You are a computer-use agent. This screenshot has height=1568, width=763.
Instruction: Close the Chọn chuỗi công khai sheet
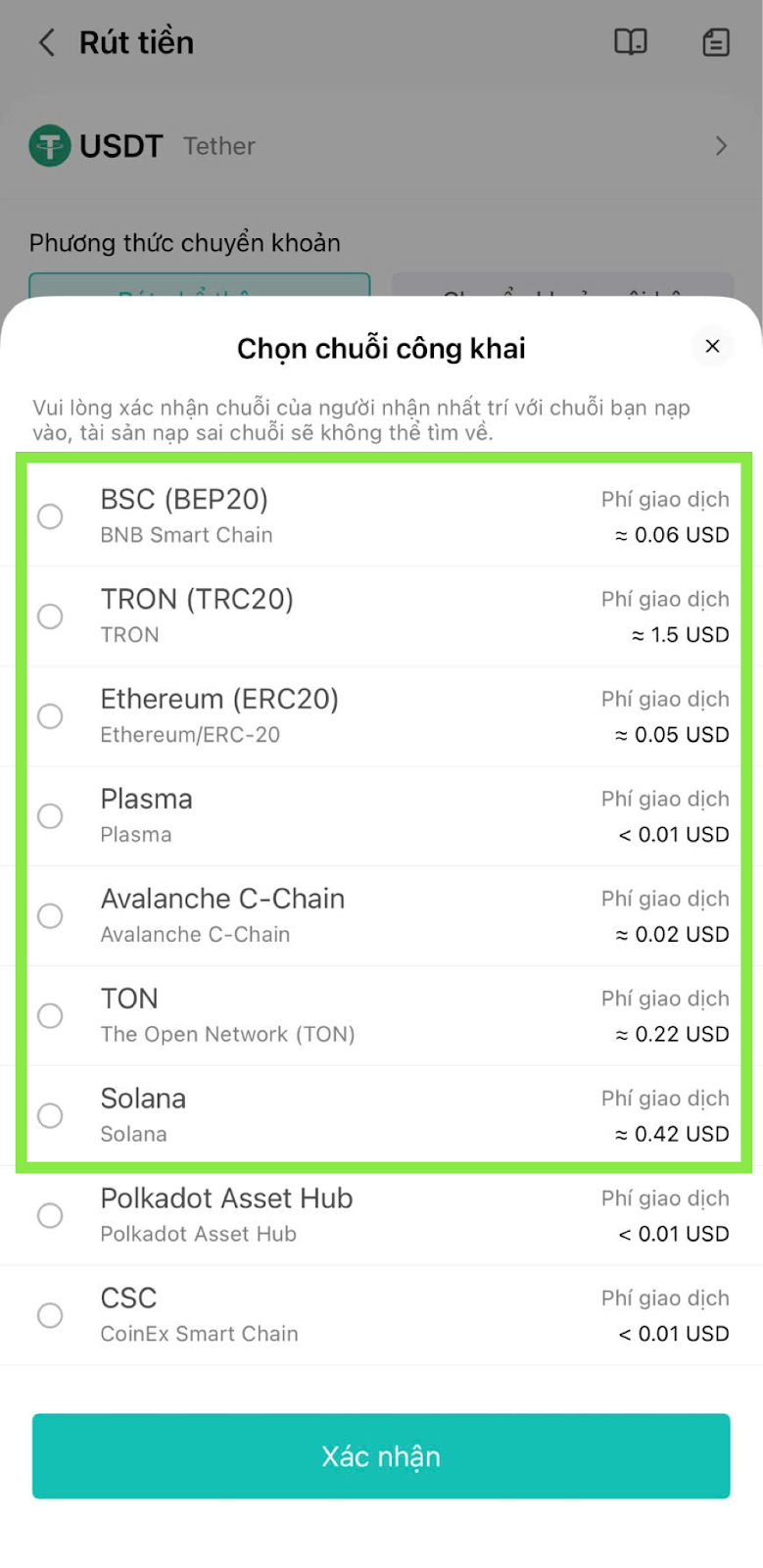(712, 346)
